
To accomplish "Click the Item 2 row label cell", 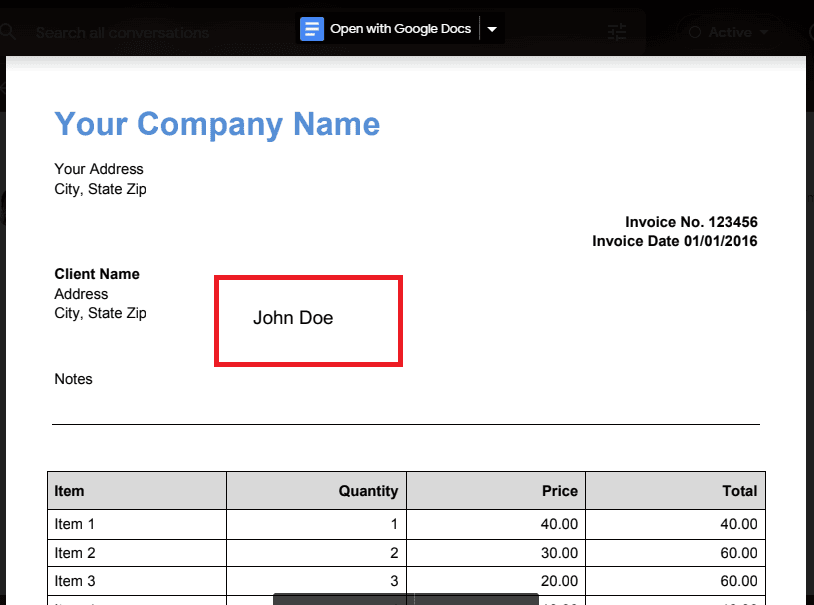I will (137, 553).
